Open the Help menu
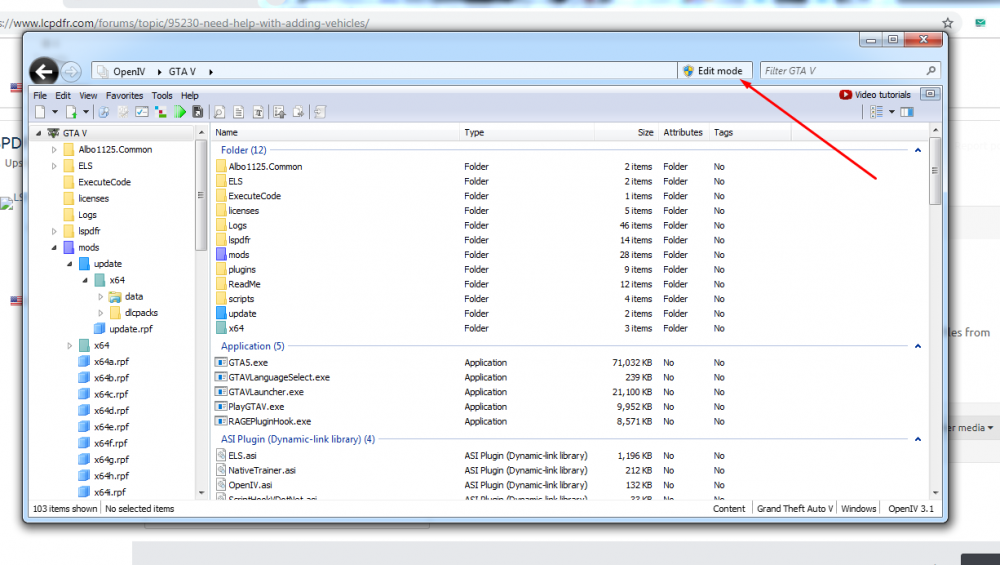The width and height of the screenshot is (1000, 565). point(189,96)
